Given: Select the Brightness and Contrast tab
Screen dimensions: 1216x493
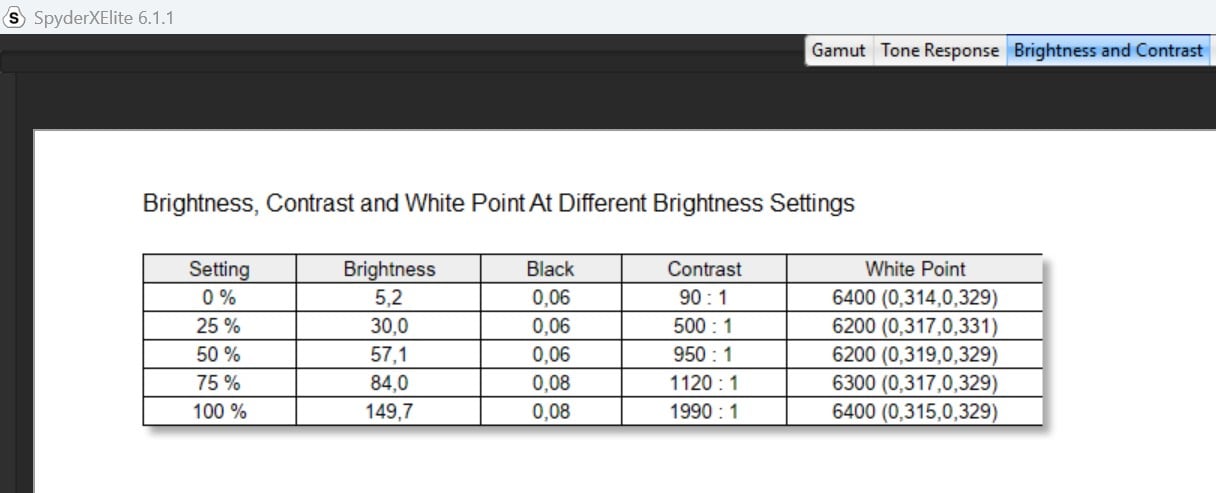Looking at the screenshot, I should 1108,50.
